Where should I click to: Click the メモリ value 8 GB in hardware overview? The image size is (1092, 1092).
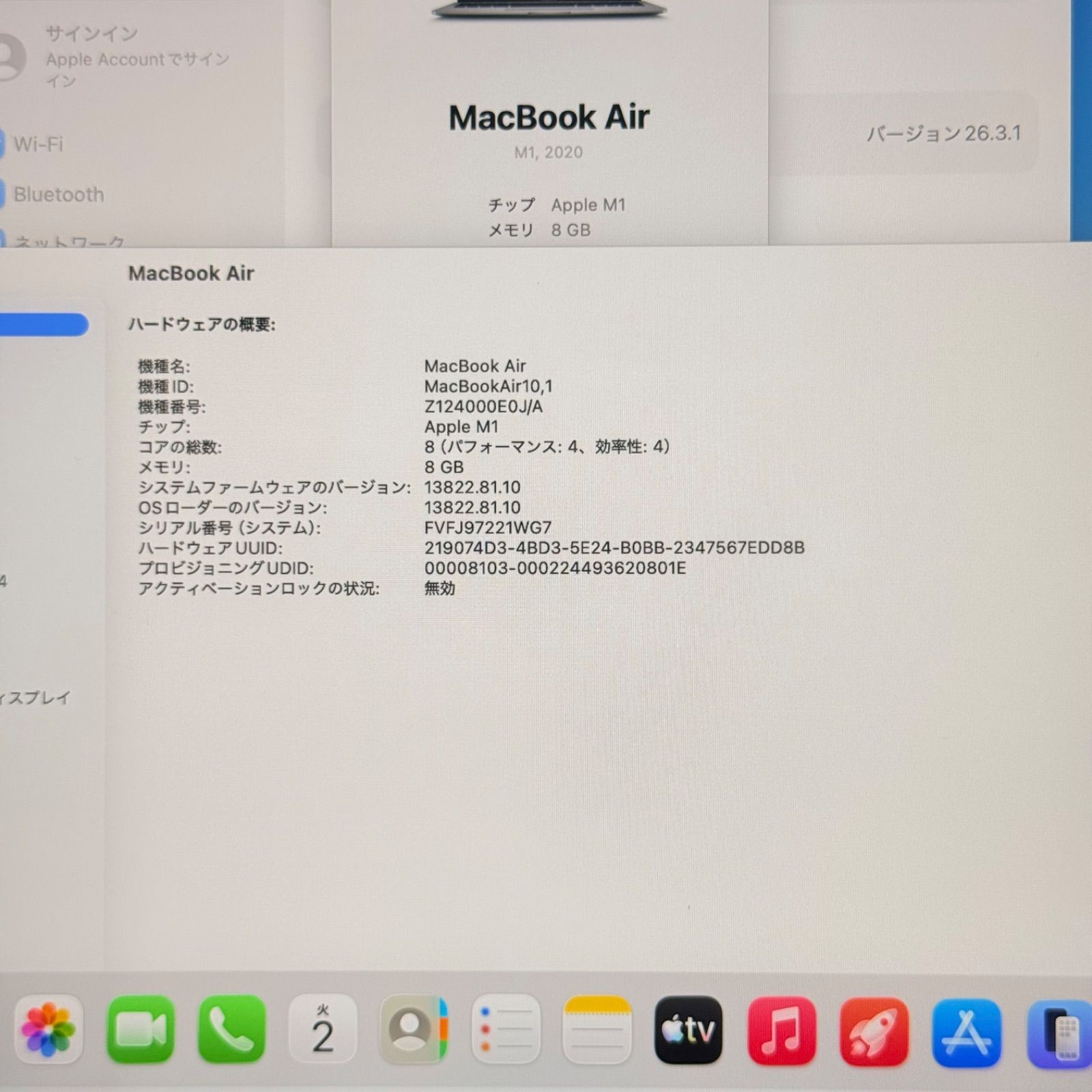point(444,467)
